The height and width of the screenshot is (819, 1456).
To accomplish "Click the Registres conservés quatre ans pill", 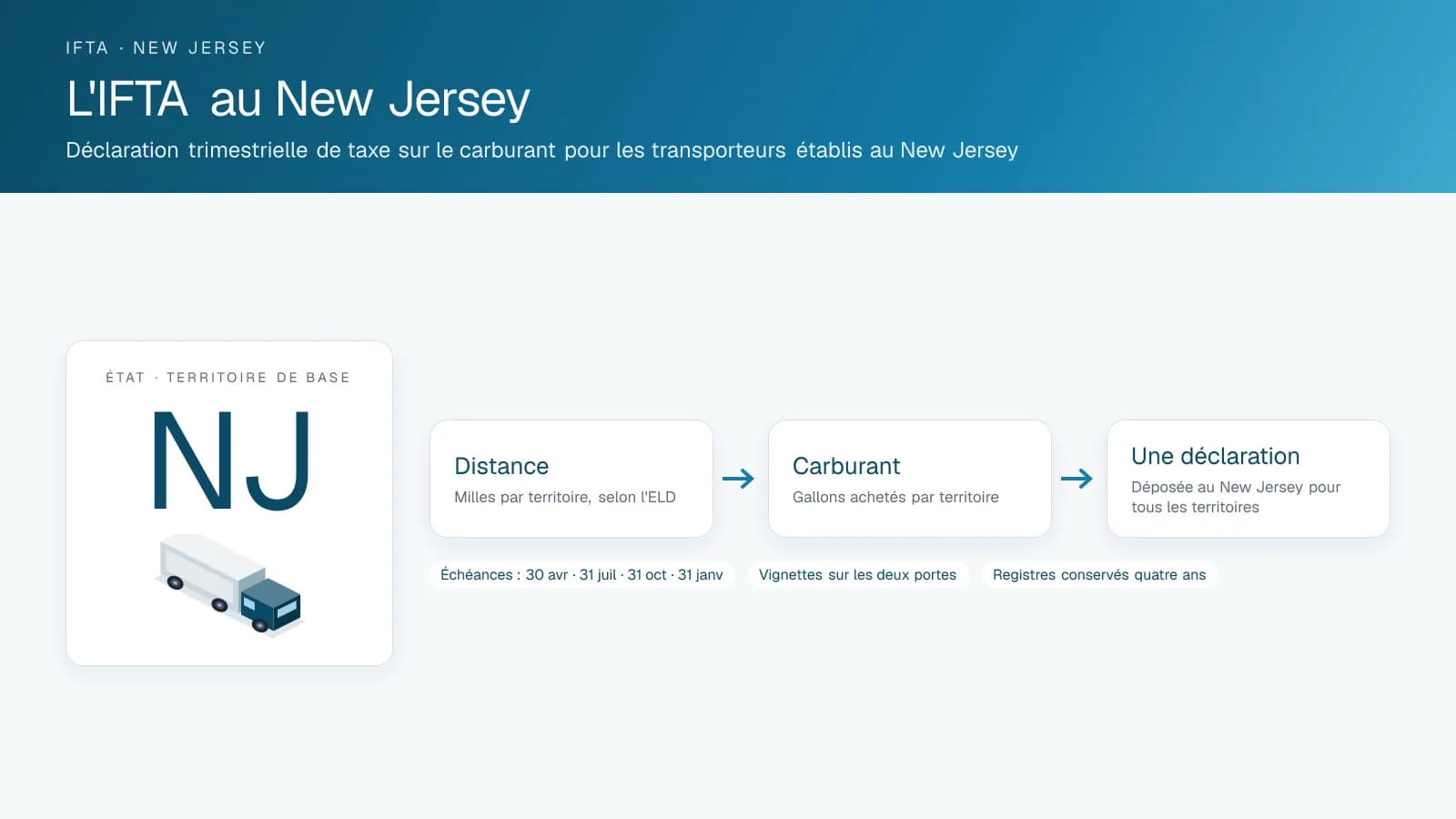I will [1099, 575].
